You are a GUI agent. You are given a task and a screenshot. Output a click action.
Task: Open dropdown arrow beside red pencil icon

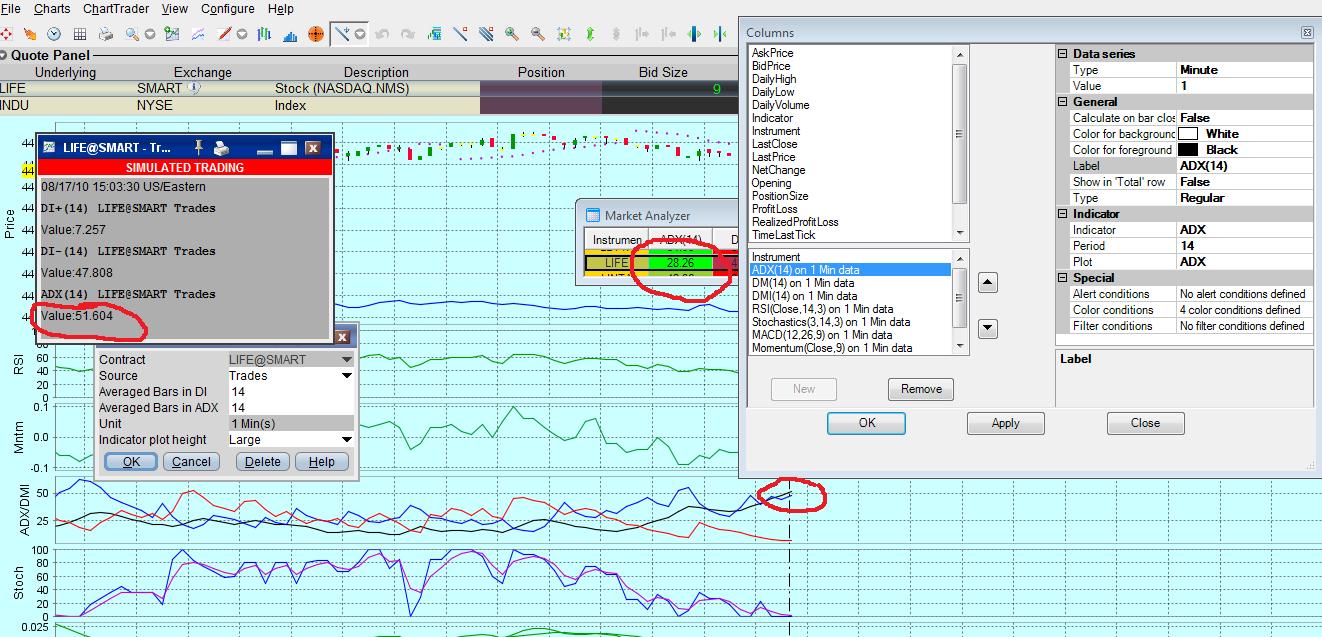(241, 34)
